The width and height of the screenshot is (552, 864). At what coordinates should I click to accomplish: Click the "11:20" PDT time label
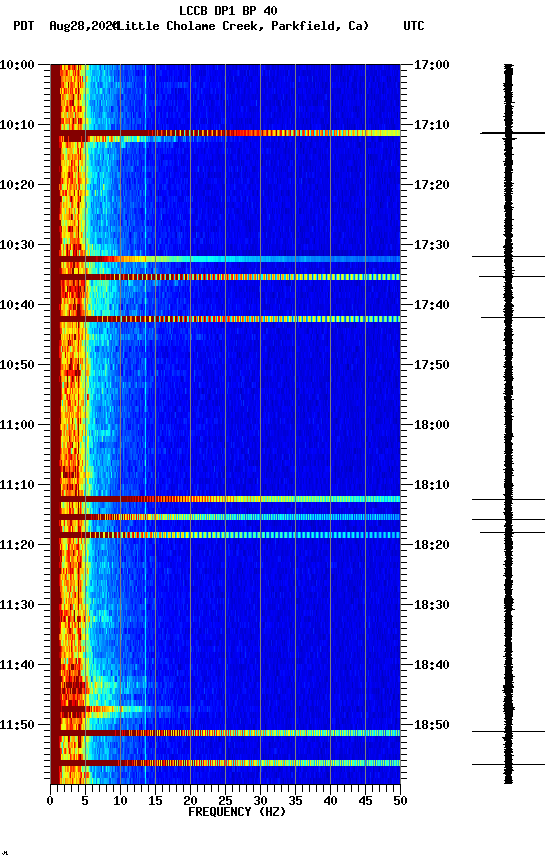pyautogui.click(x=17, y=546)
